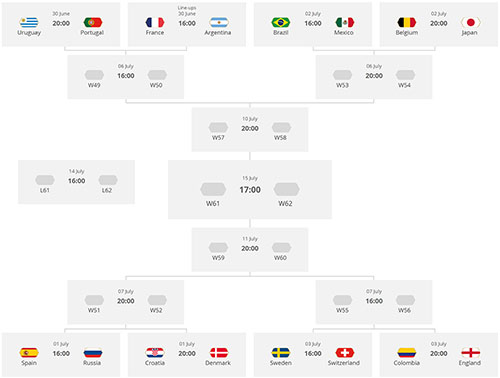
Task: Click the France flag icon
Action: 155,23
